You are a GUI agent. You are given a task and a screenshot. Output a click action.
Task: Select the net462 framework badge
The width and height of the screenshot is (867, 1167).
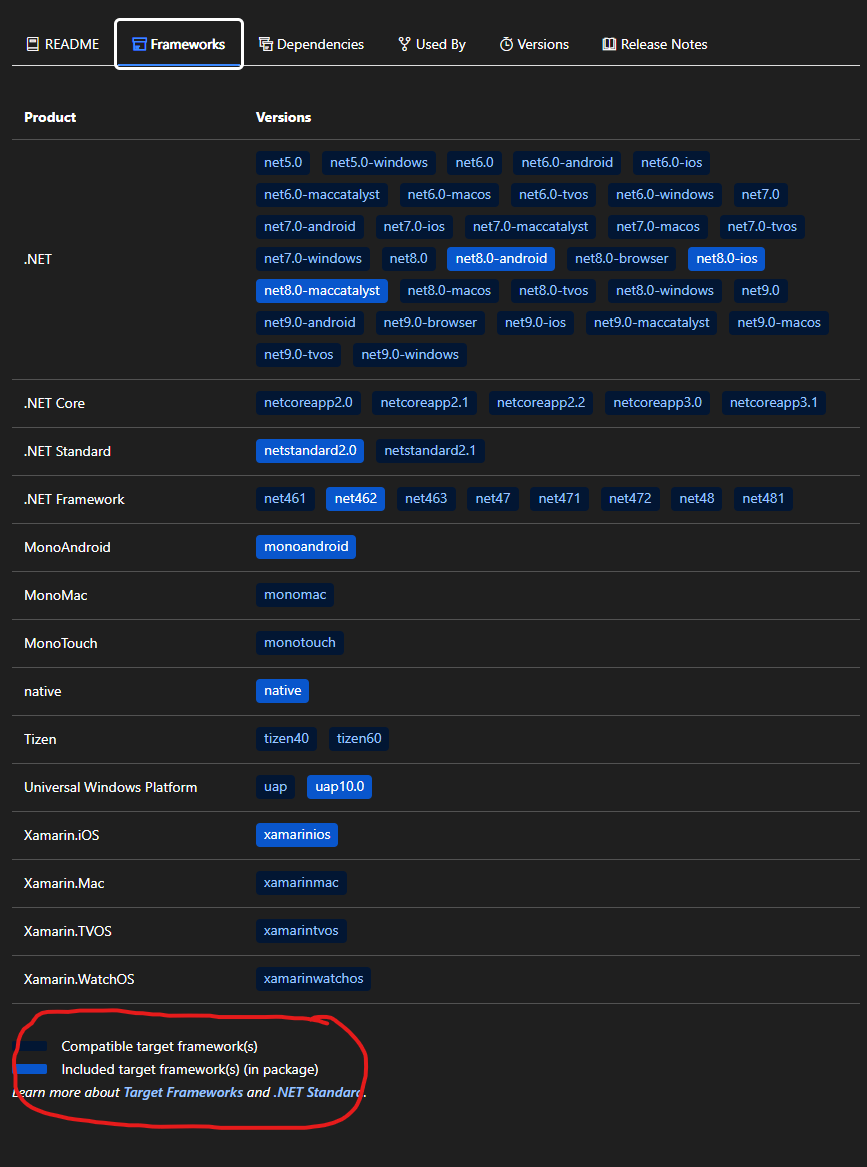click(x=356, y=499)
